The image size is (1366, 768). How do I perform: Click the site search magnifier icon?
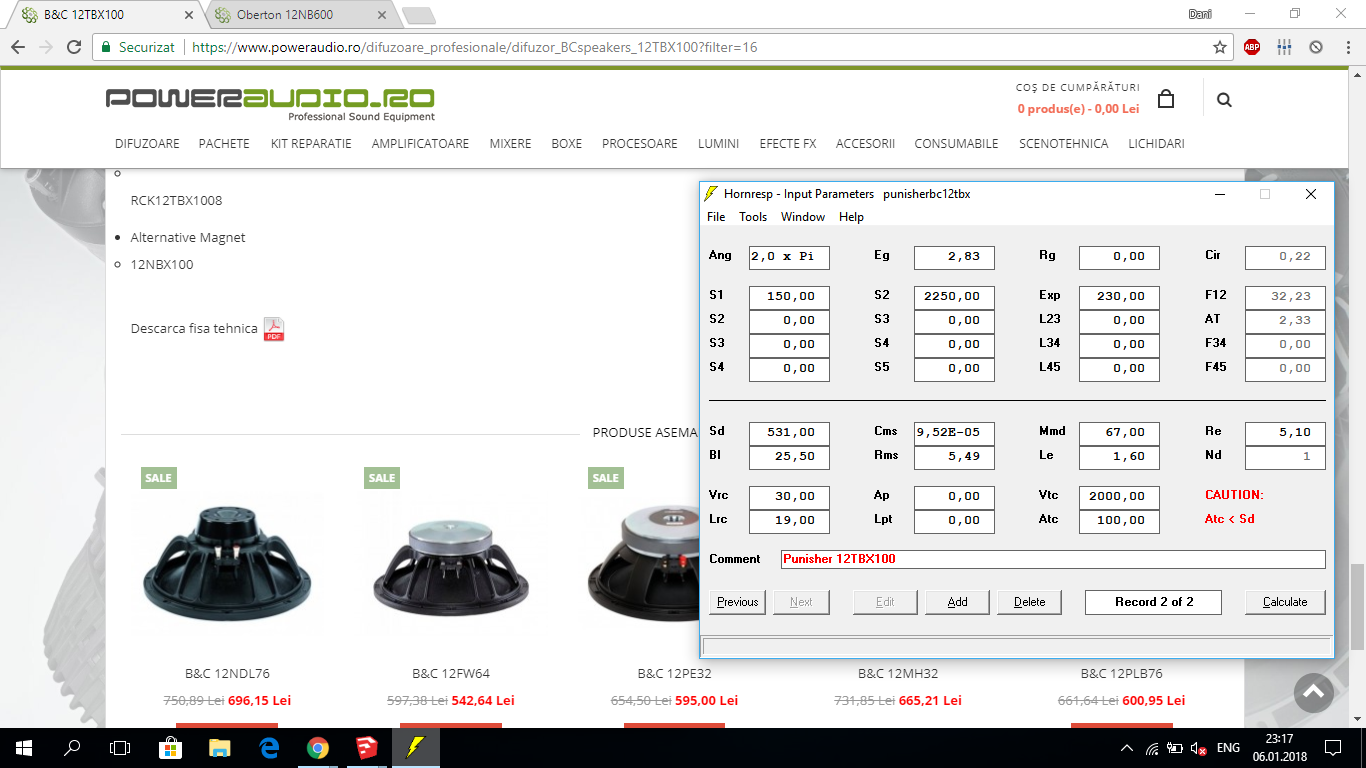pos(1225,100)
